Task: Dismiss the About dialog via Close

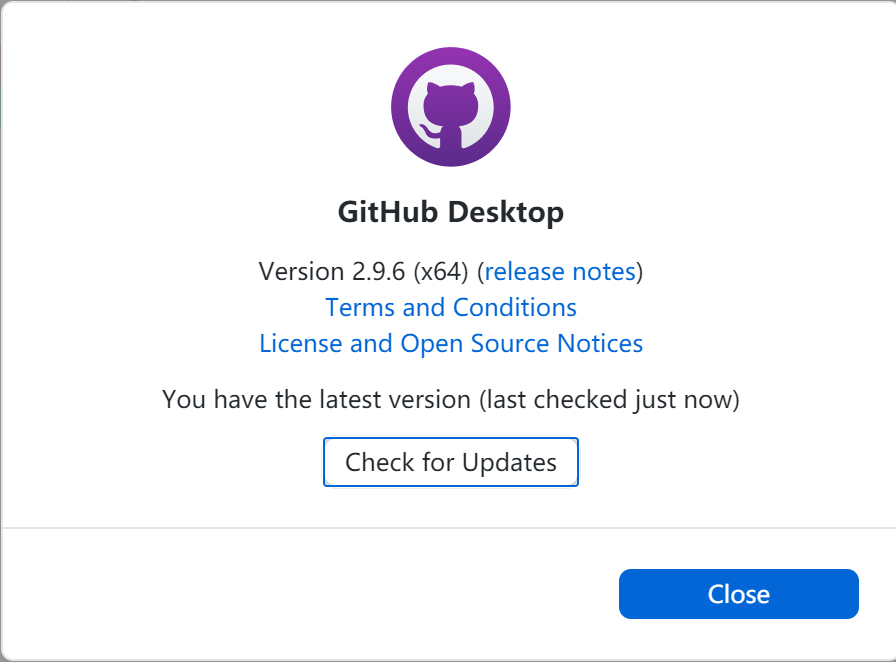Action: (x=738, y=593)
